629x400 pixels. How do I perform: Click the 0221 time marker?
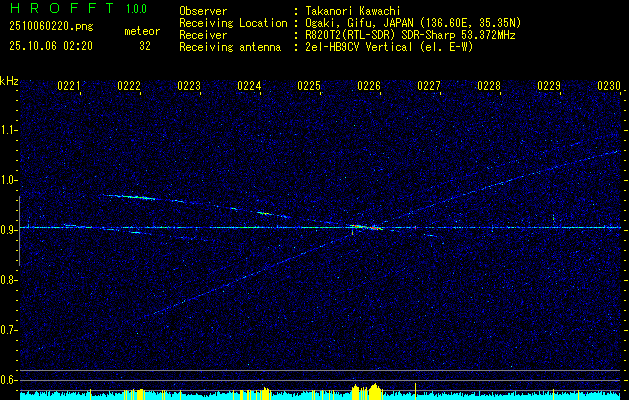click(x=69, y=86)
